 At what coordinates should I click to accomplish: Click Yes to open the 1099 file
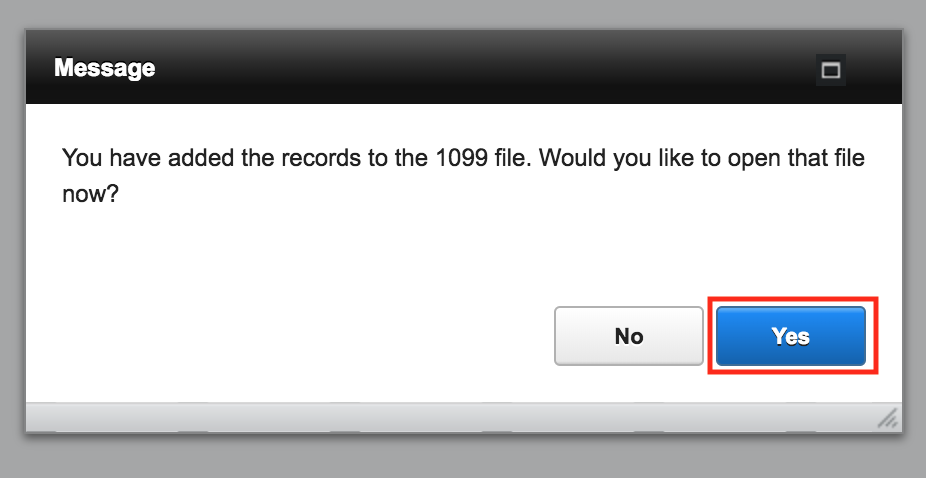click(x=791, y=336)
